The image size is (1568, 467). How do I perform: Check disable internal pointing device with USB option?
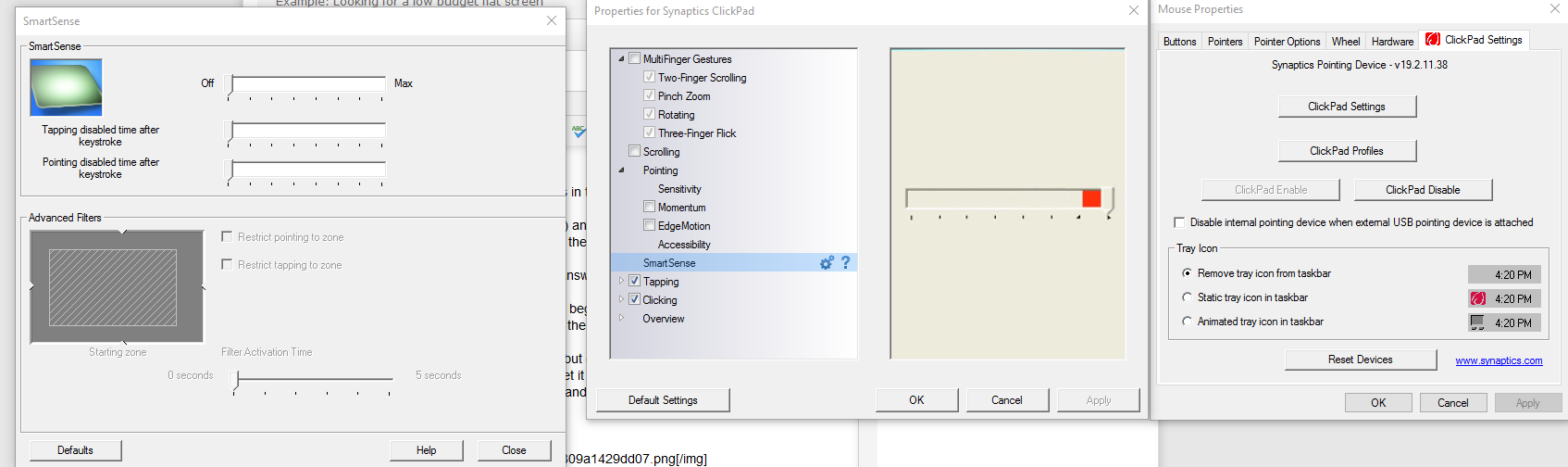(1179, 222)
